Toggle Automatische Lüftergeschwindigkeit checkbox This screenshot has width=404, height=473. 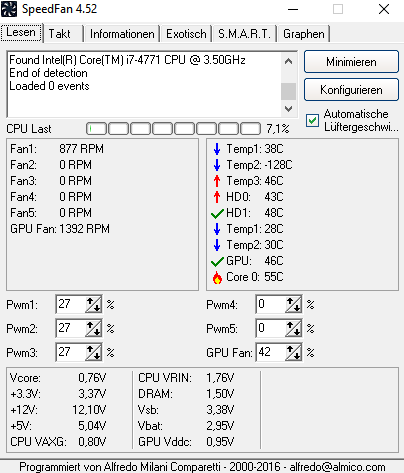(312, 120)
